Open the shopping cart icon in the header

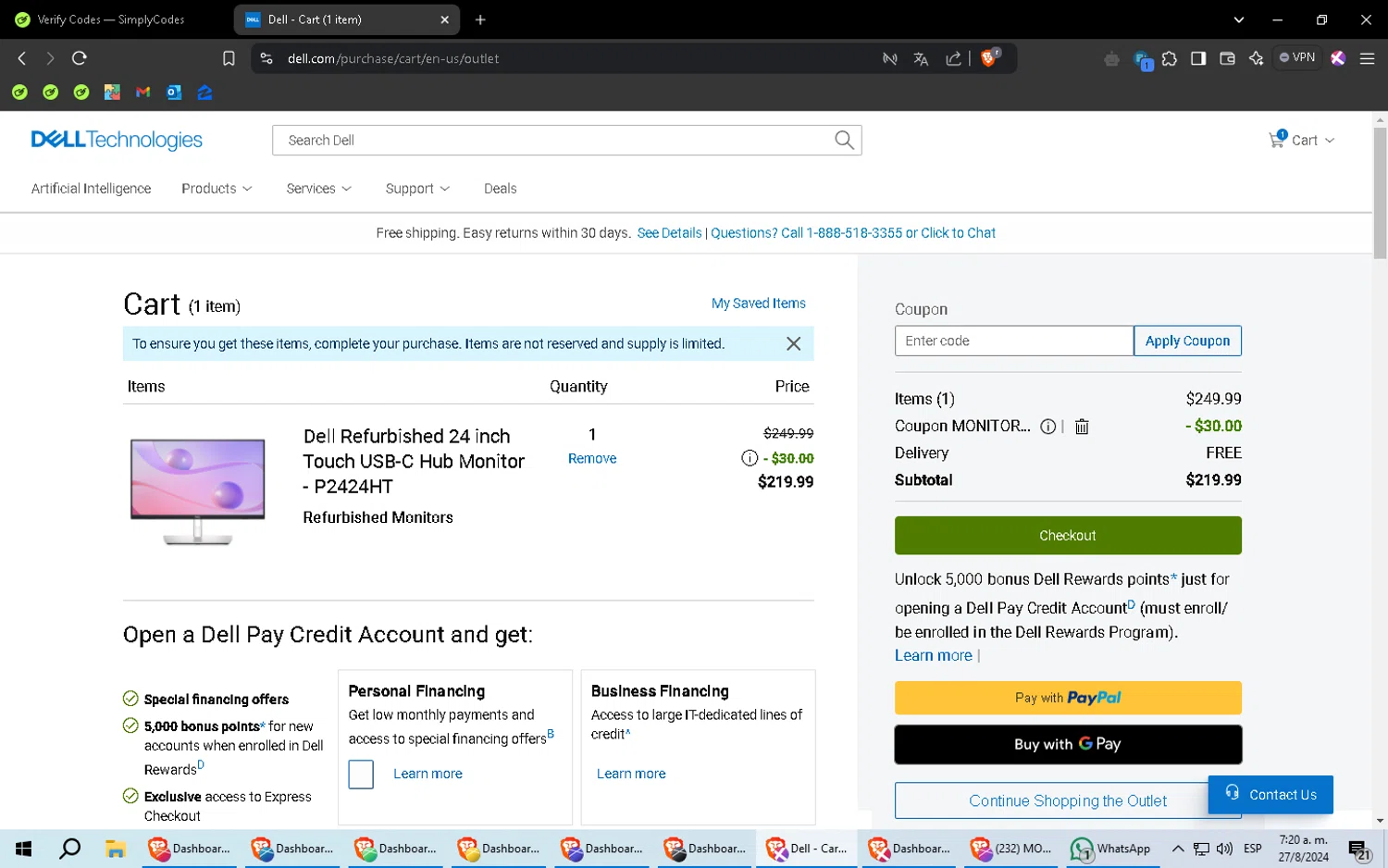1277,140
